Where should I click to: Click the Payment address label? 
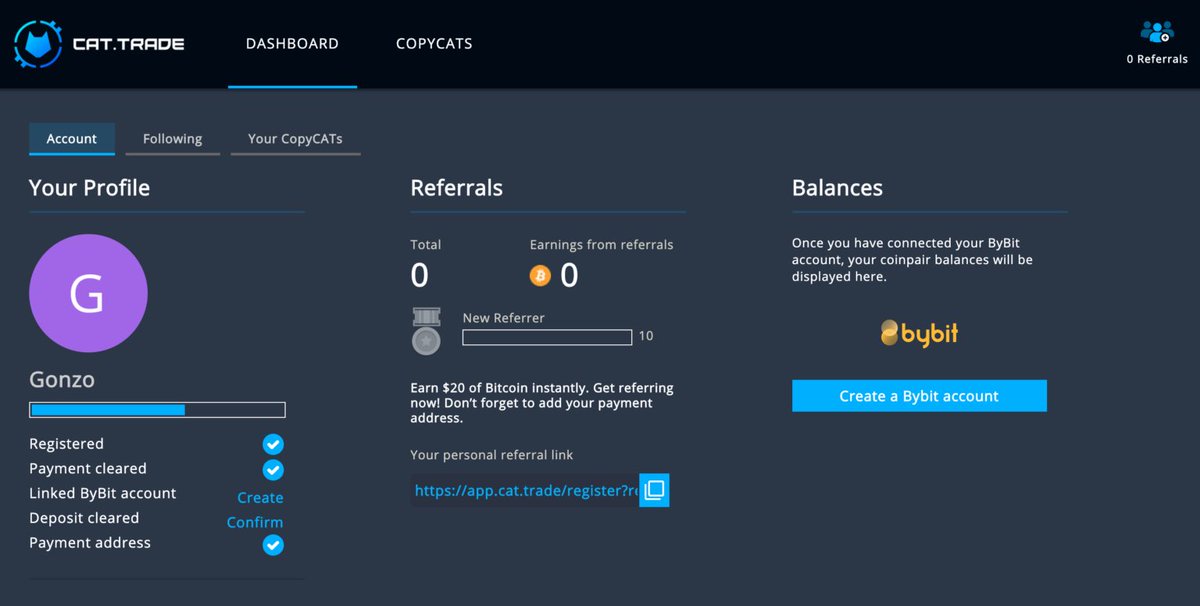[x=90, y=543]
